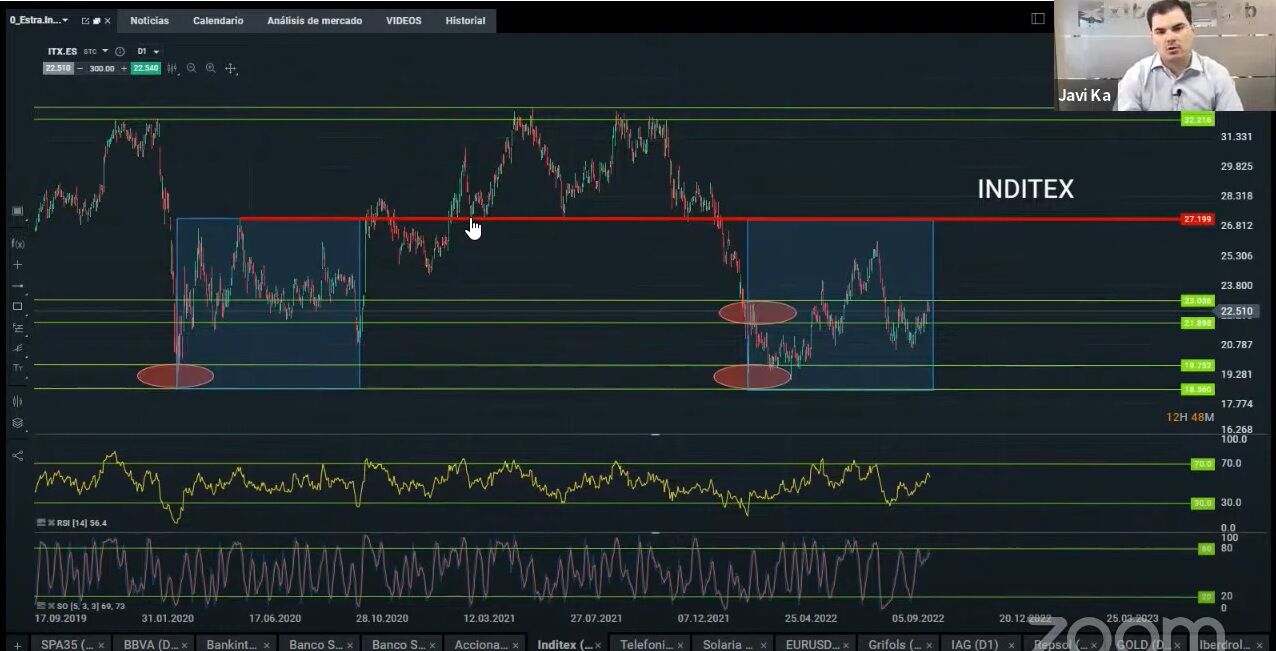
Task: Click the INDITEX text annotation on chart
Action: (x=1025, y=190)
